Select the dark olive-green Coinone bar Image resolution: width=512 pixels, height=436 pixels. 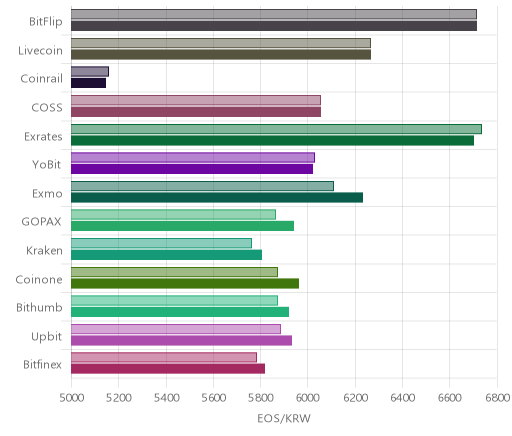pos(185,284)
